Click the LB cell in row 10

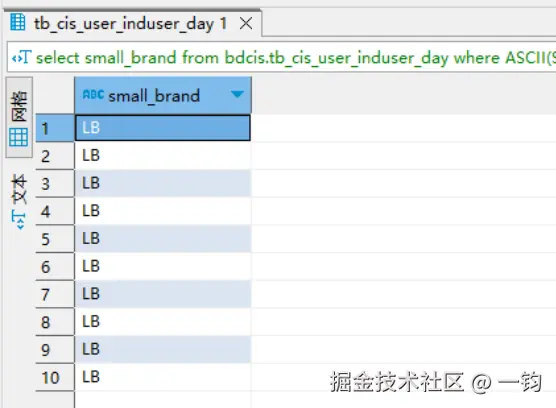pos(163,377)
